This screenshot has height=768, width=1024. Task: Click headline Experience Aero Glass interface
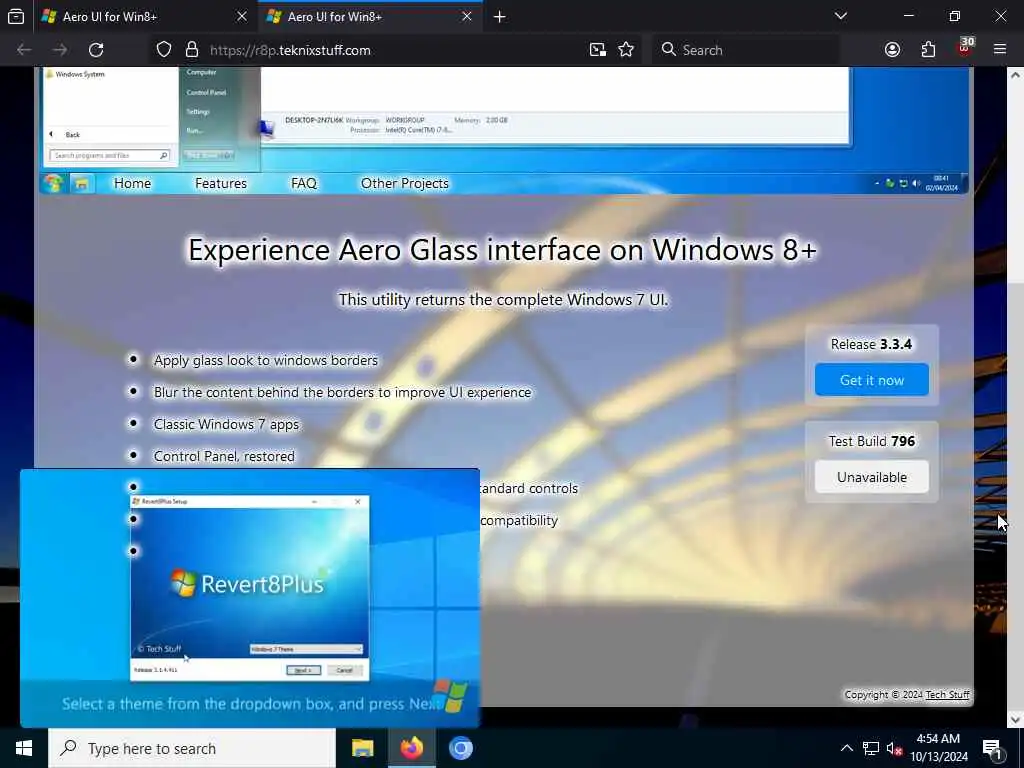point(502,249)
